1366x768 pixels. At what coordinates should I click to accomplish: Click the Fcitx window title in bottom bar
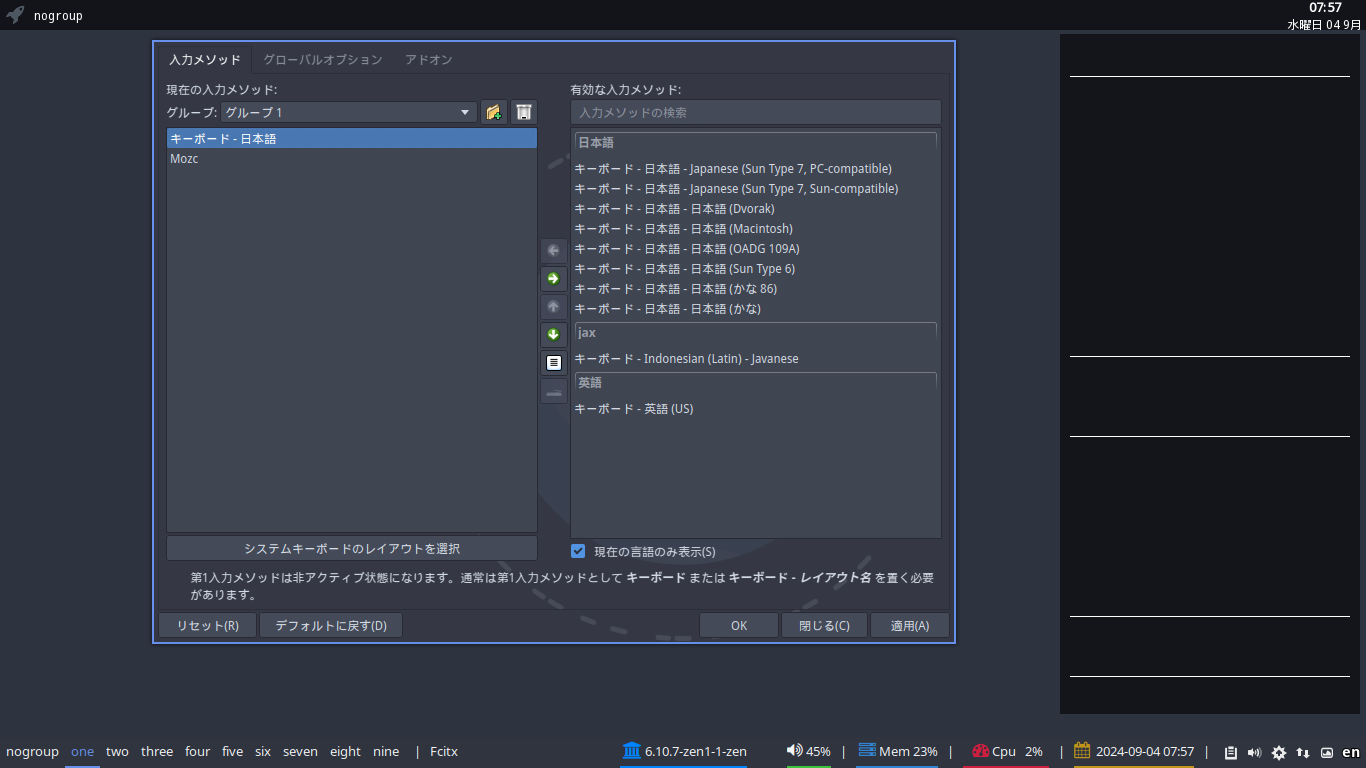coord(444,751)
